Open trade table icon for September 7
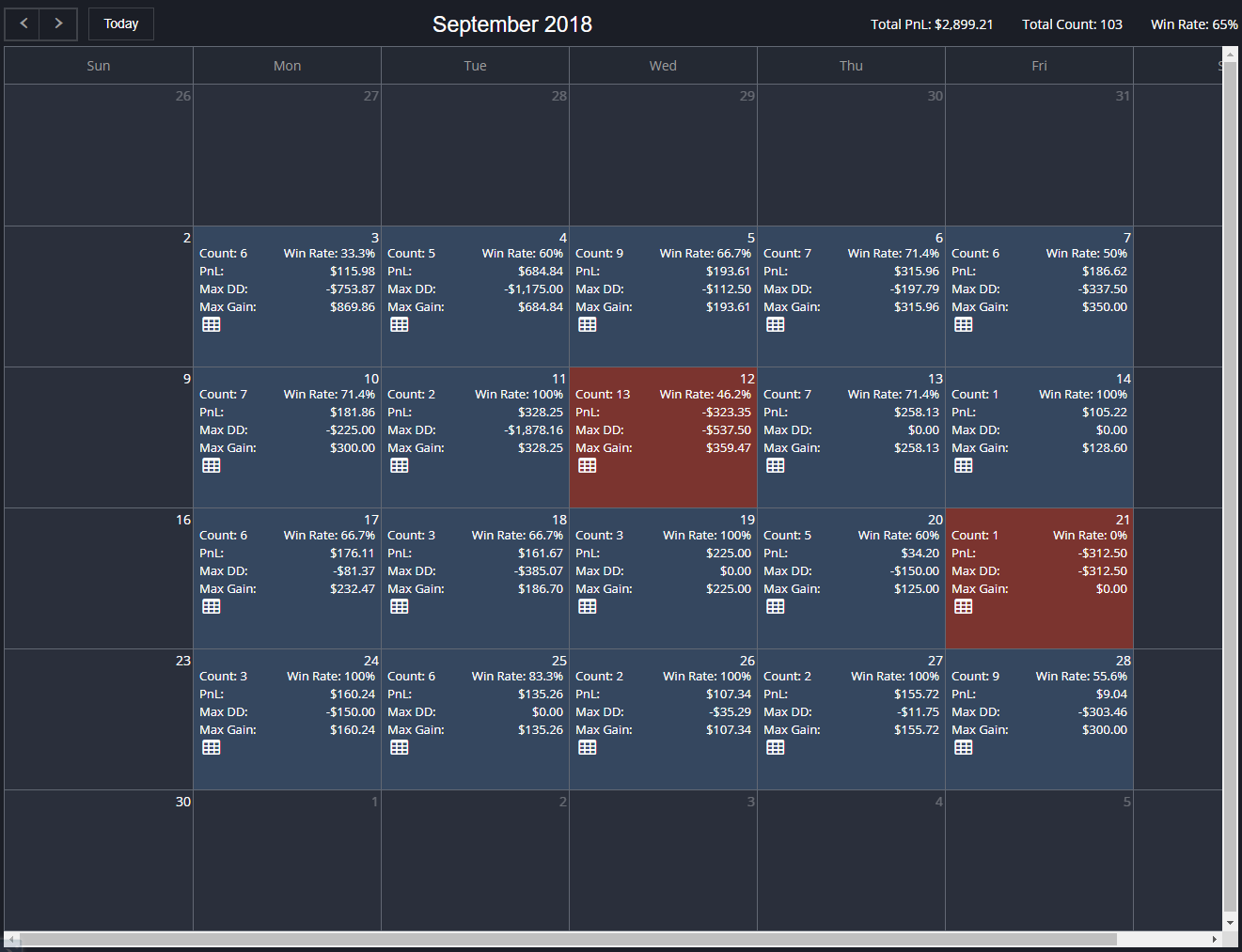Image resolution: width=1242 pixels, height=952 pixels. 964,324
